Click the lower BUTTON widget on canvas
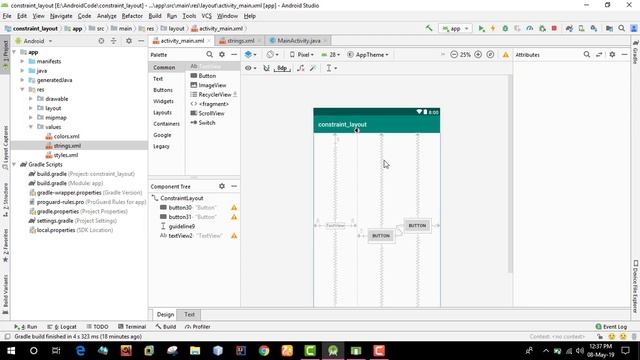This screenshot has height=360, width=640. 381,236
